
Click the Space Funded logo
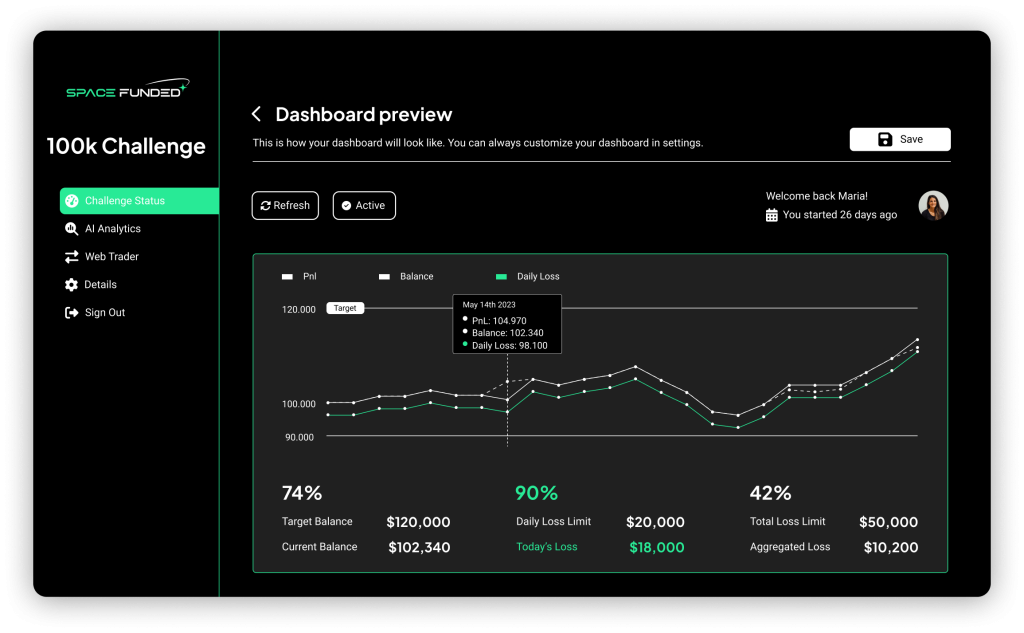coord(127,91)
